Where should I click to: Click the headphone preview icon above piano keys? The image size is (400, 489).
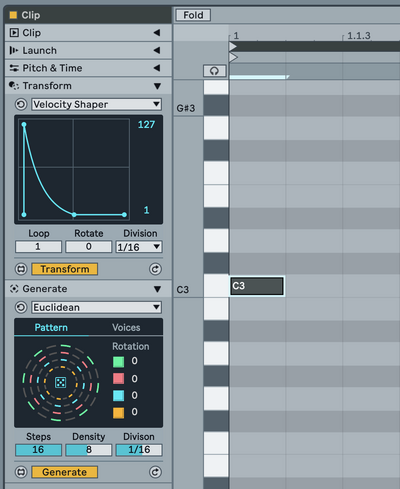pyautogui.click(x=215, y=71)
